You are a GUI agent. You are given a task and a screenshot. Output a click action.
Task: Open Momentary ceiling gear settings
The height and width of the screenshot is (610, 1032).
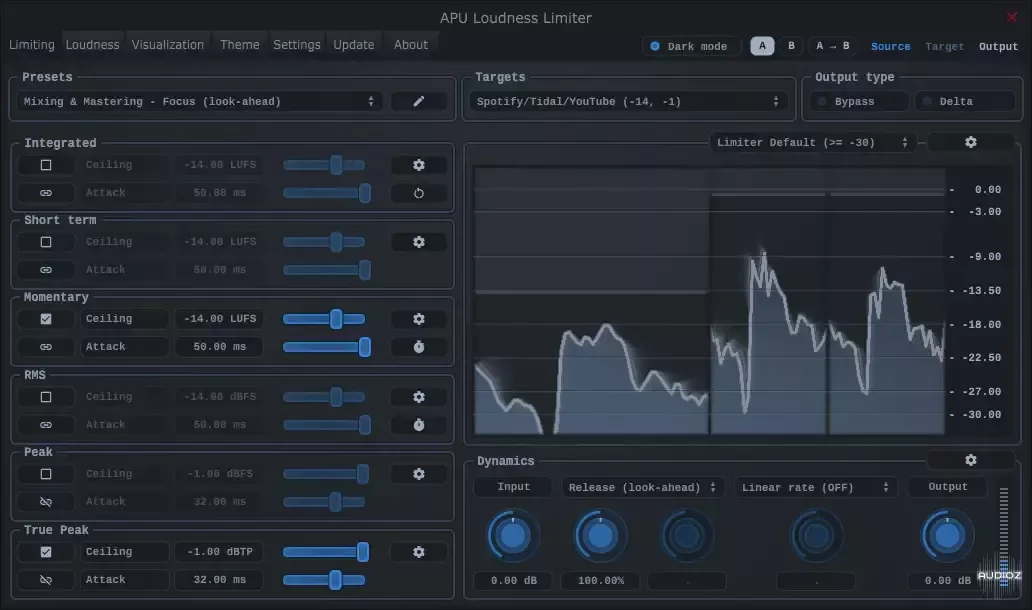[x=419, y=319]
